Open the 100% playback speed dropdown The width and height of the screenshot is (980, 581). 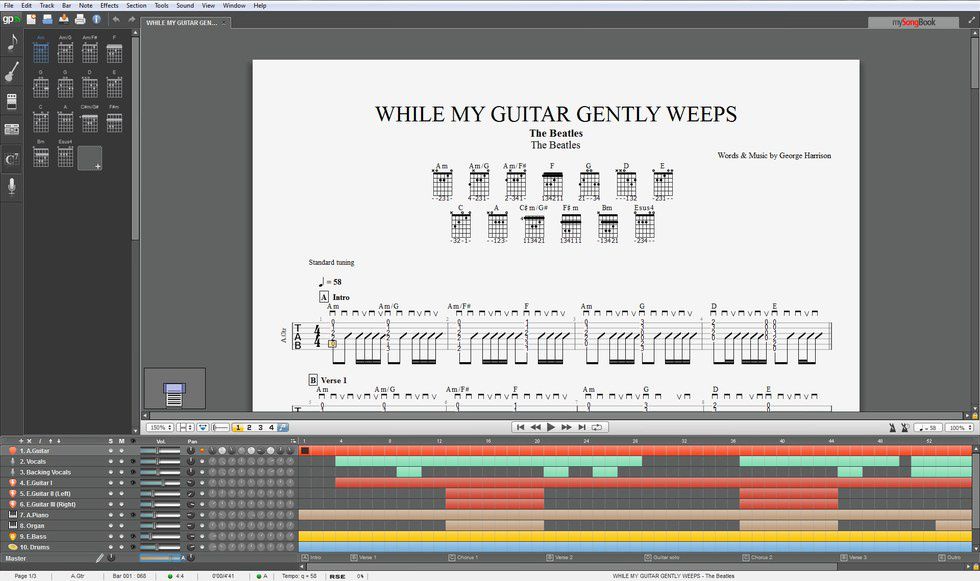point(960,428)
